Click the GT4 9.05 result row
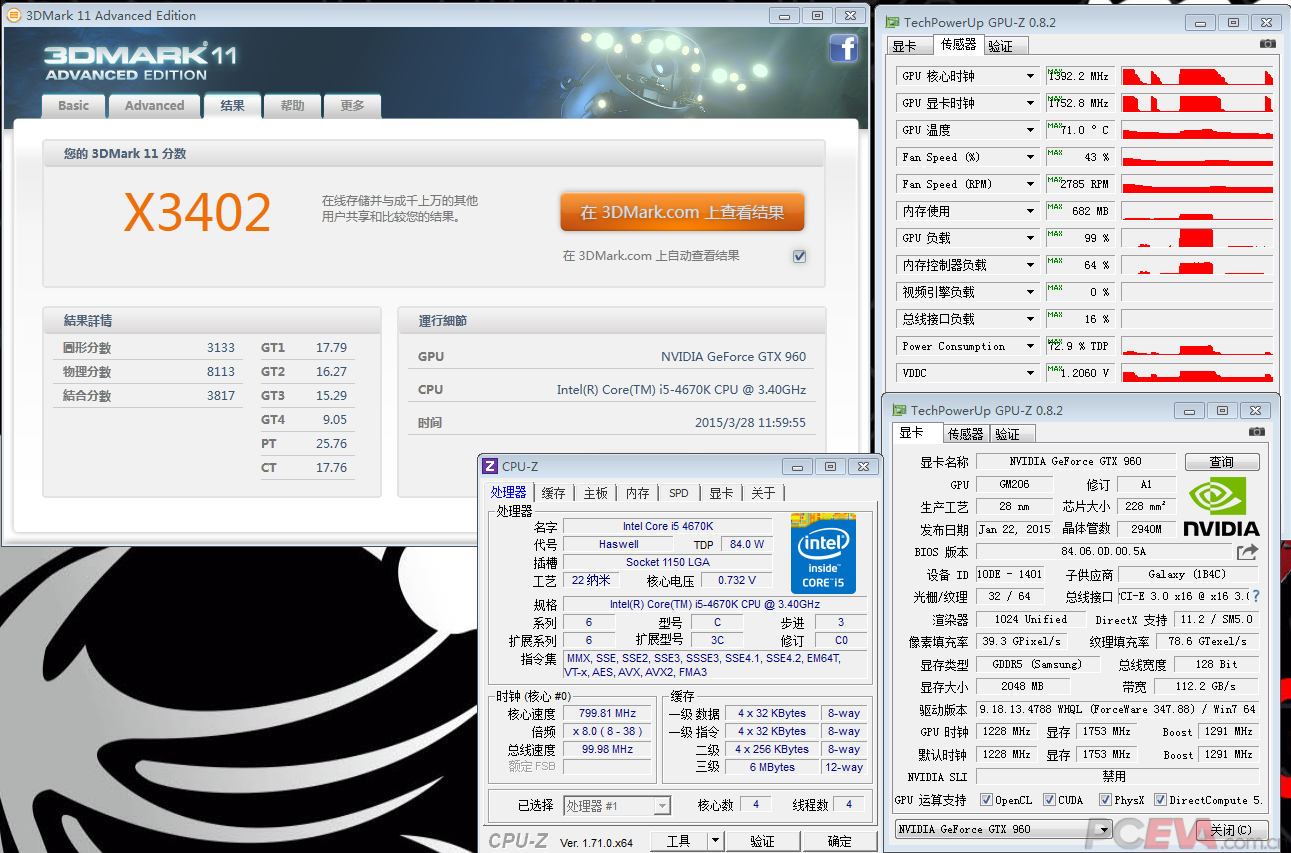This screenshot has height=853, width=1291. pyautogui.click(x=306, y=420)
